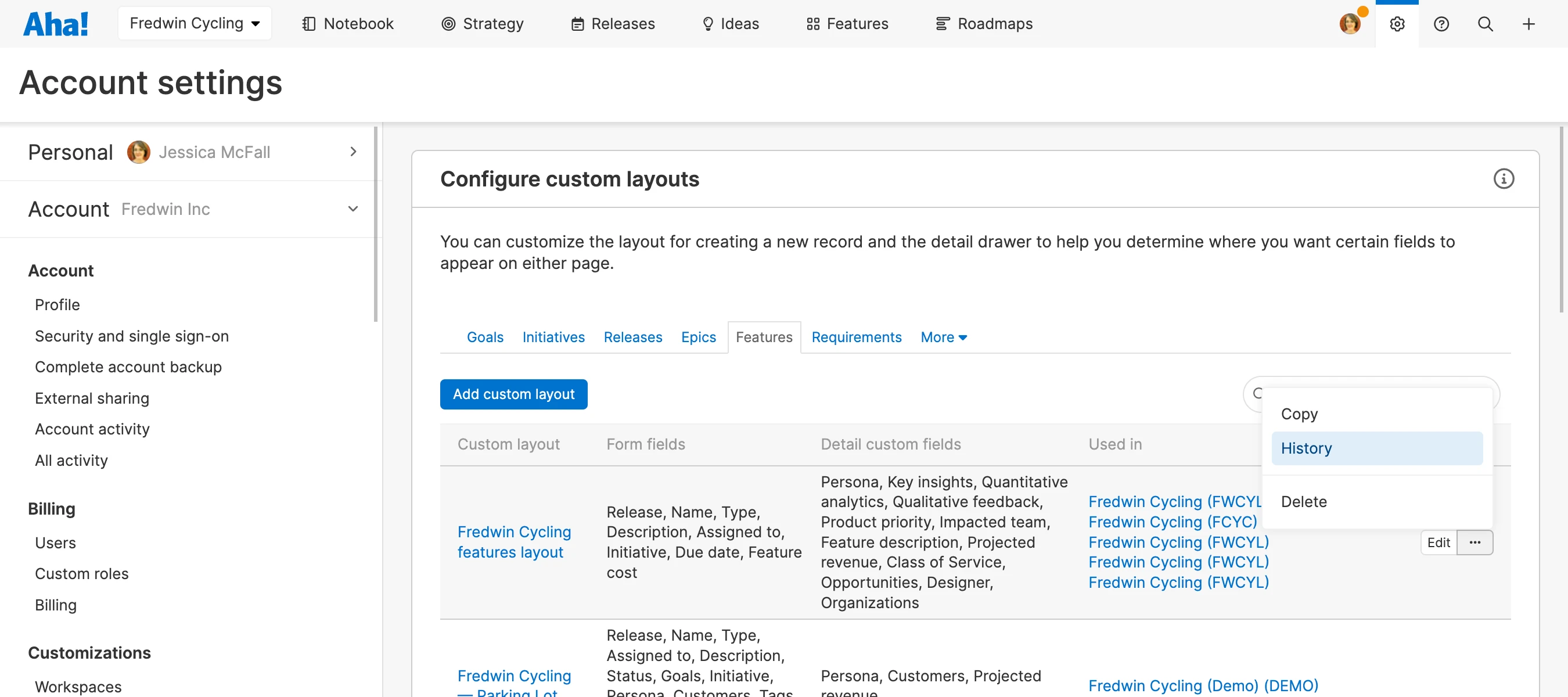Click the help question mark icon

tap(1440, 24)
